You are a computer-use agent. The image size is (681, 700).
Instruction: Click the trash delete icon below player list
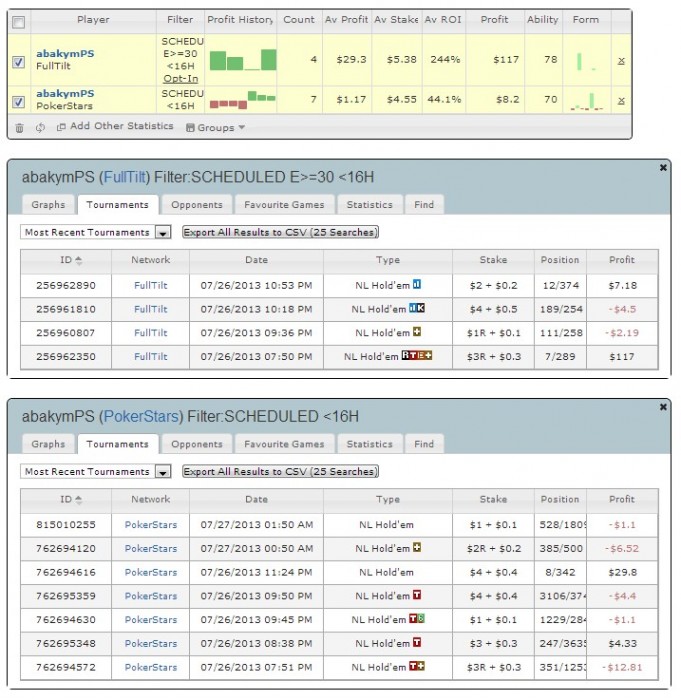tap(19, 128)
